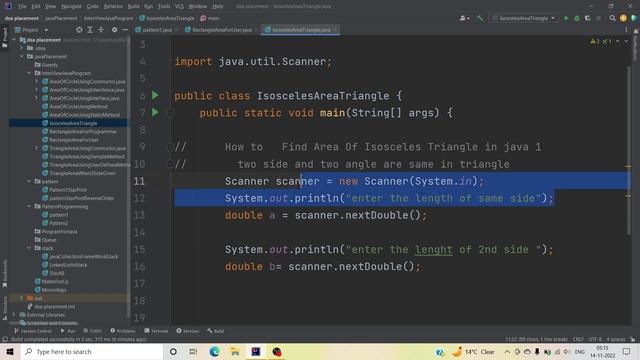The height and width of the screenshot is (360, 640).
Task: Click the Type here to search box
Action: (x=92, y=351)
